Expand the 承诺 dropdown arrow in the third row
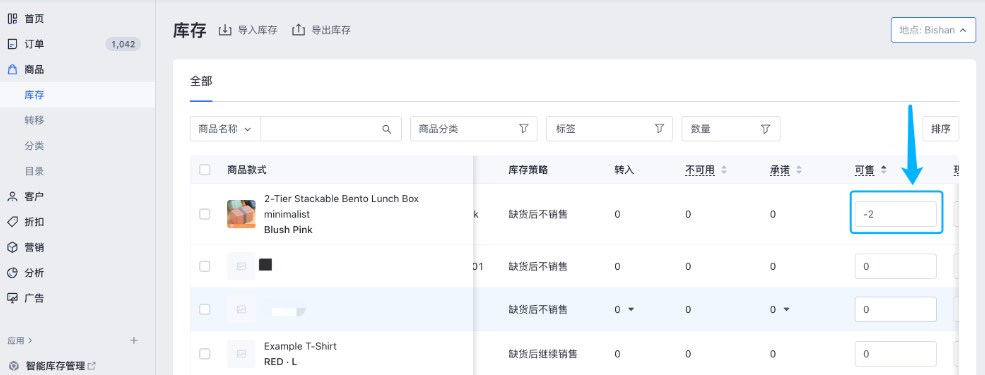 click(786, 310)
